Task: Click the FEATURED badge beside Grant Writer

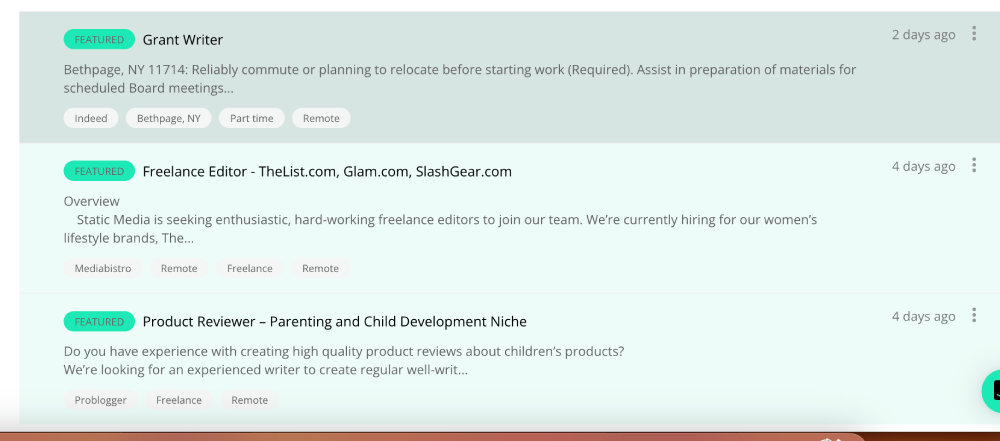Action: click(x=99, y=40)
